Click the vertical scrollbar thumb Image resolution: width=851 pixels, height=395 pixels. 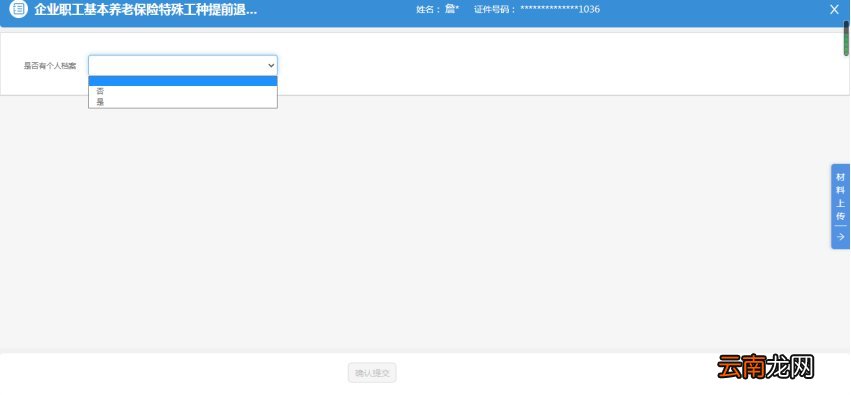(x=846, y=38)
